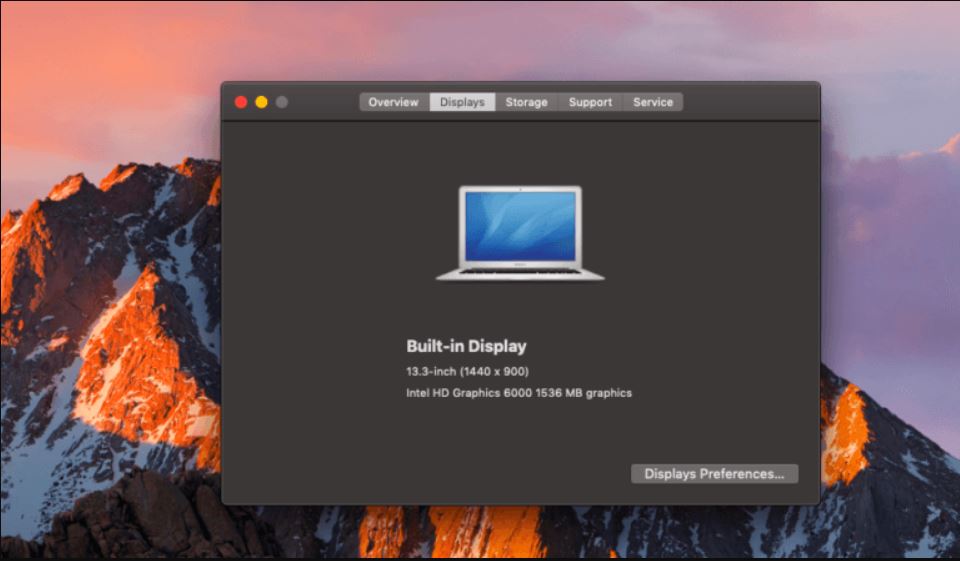Click the disabled gray zoom button
The image size is (960, 561).
coord(282,102)
